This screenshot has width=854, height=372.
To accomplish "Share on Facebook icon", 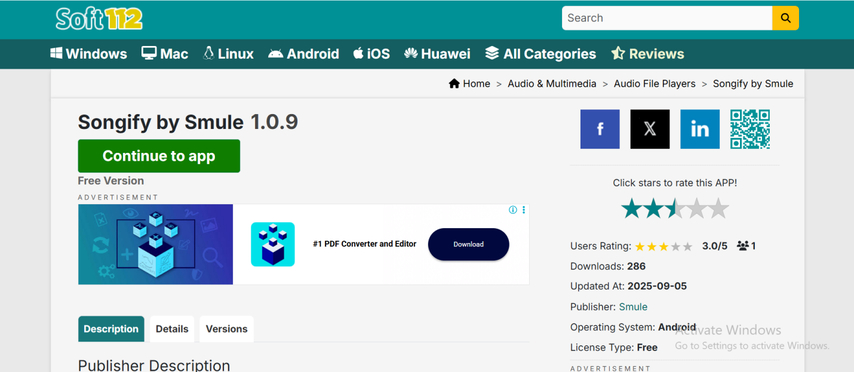I will 600,129.
